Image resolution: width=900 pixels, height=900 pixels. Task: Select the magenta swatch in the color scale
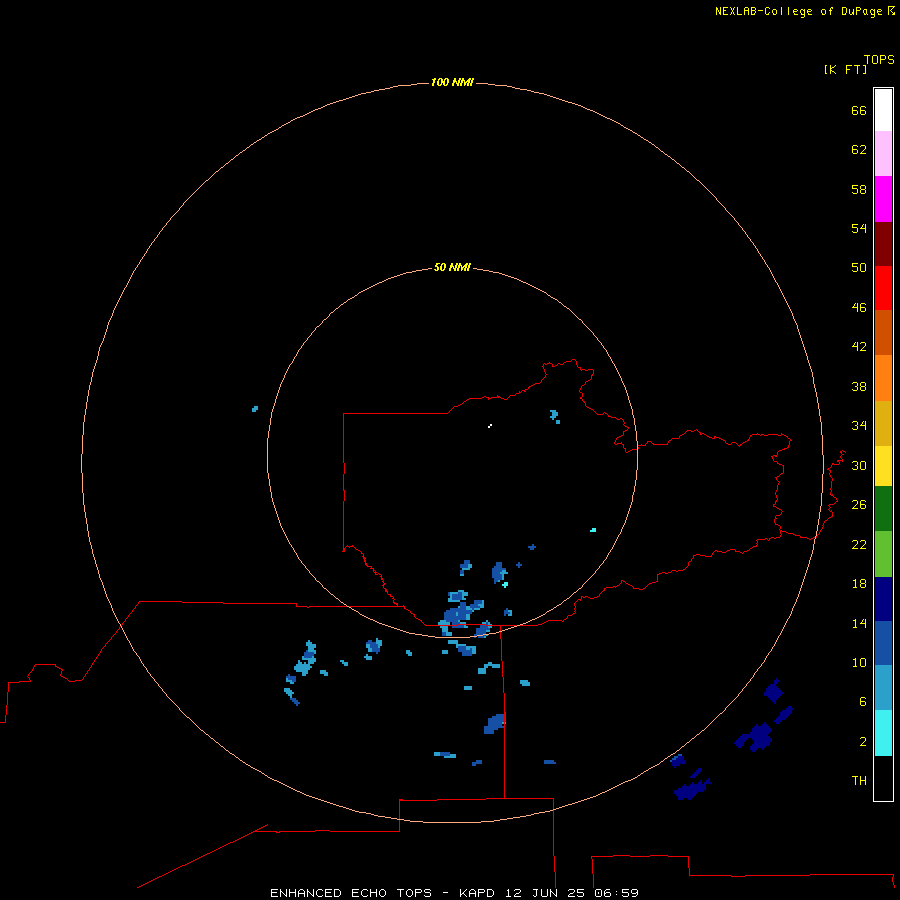[x=883, y=199]
